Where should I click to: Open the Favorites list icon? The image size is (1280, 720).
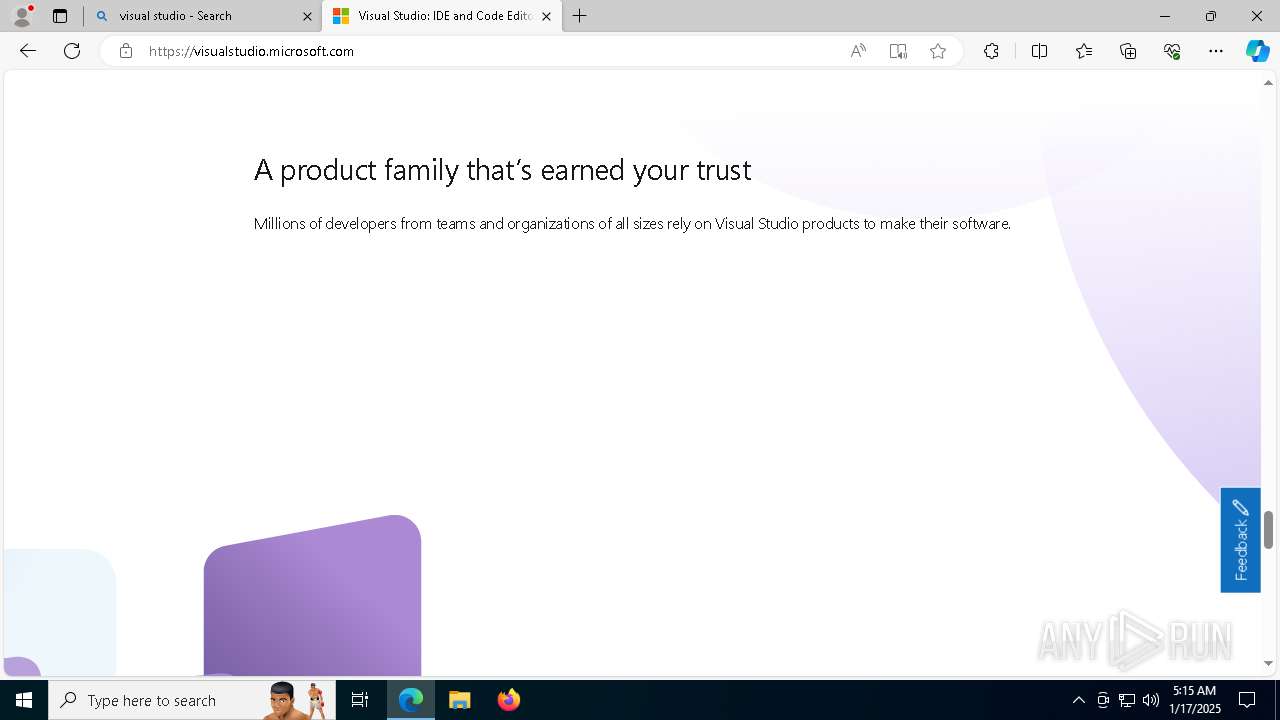(x=1084, y=51)
